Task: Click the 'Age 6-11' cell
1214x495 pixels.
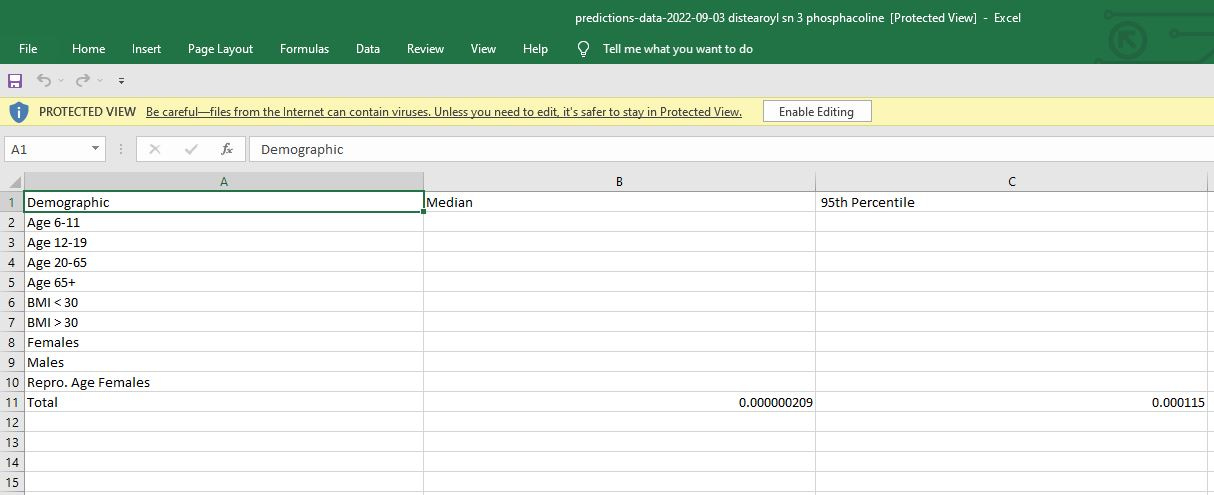Action: coord(224,222)
